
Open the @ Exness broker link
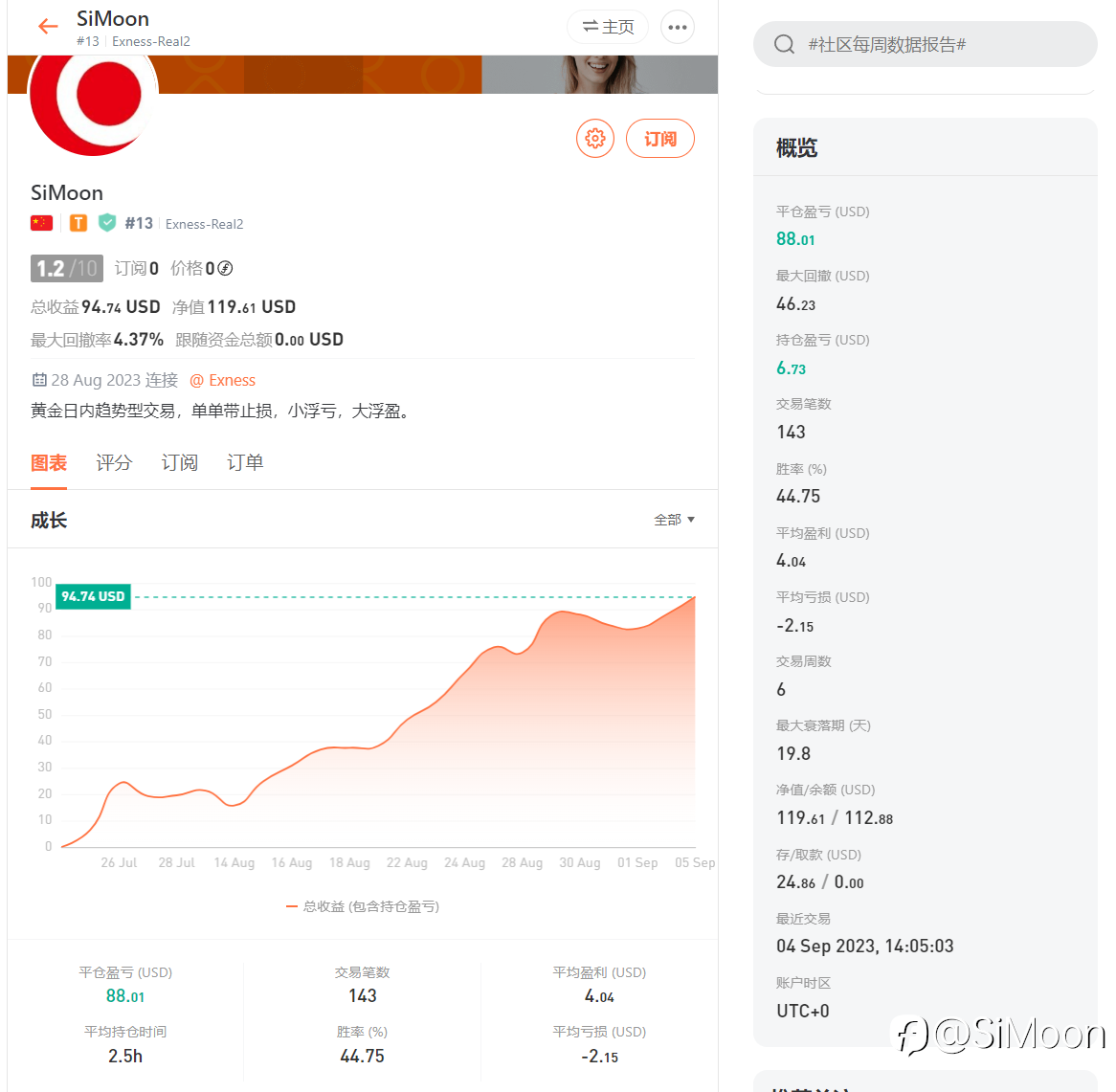coord(223,380)
